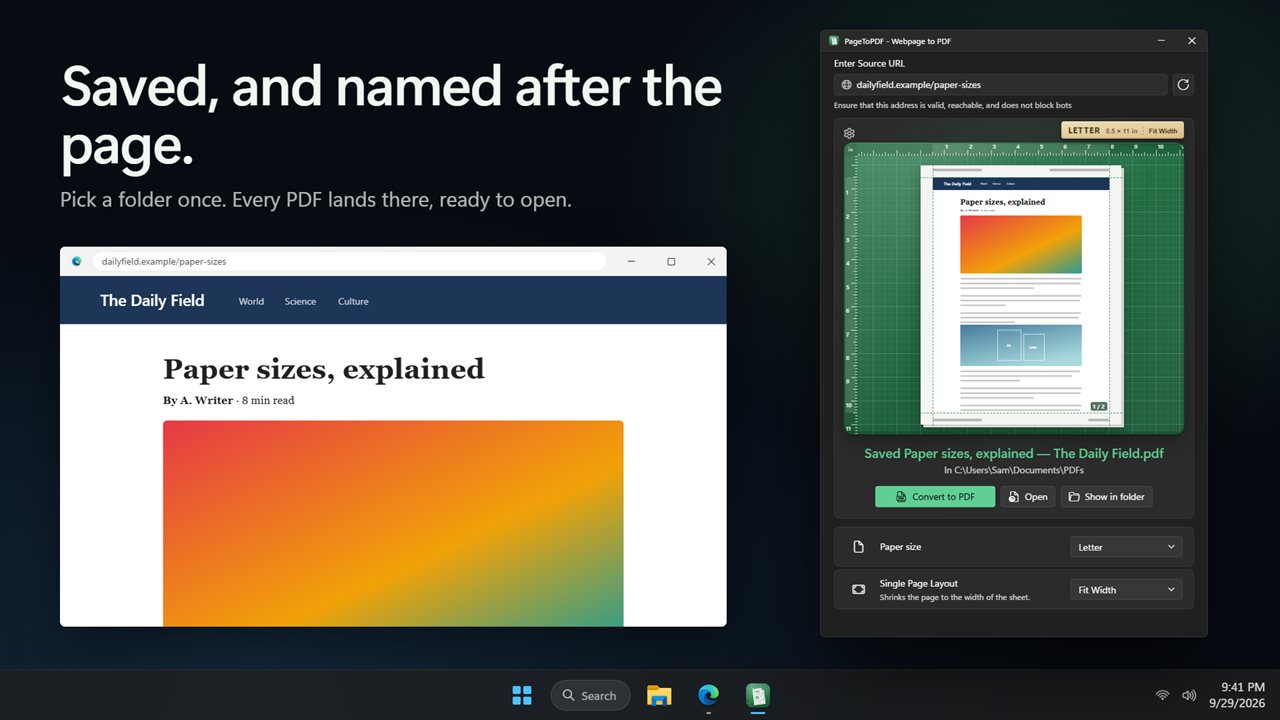This screenshot has width=1280, height=720.
Task: Open File Explorer from the taskbar
Action: point(659,695)
